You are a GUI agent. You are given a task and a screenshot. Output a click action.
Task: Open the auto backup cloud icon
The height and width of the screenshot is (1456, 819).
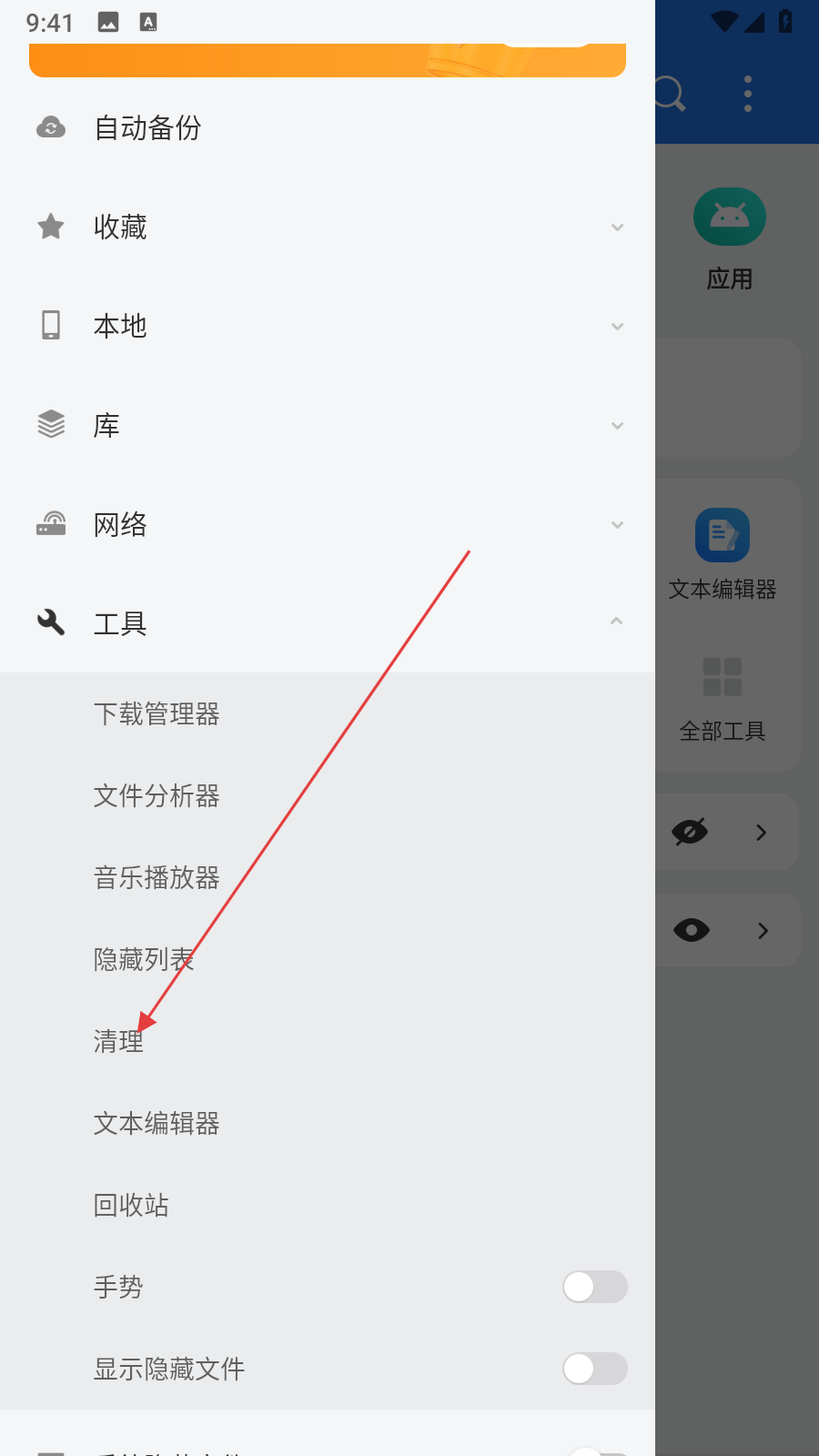point(51,128)
